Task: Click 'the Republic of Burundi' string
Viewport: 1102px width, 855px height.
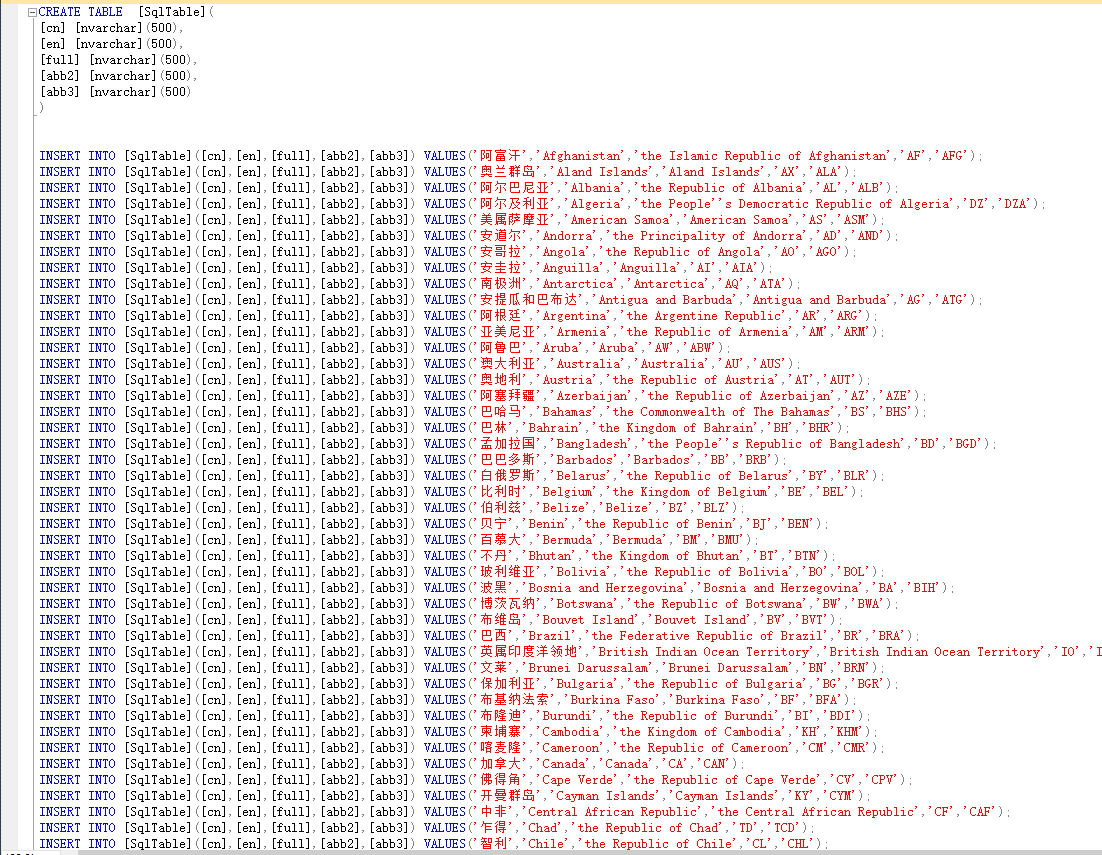Action: click(693, 717)
